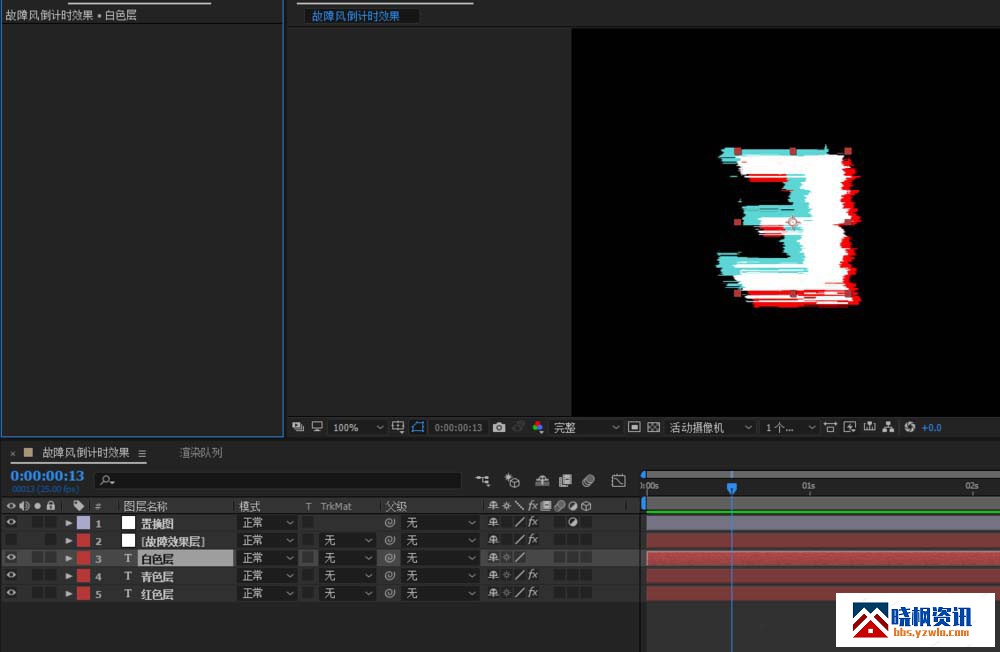Toggle preserve transparency box for 白色层
The image size is (1000, 652).
(308, 558)
